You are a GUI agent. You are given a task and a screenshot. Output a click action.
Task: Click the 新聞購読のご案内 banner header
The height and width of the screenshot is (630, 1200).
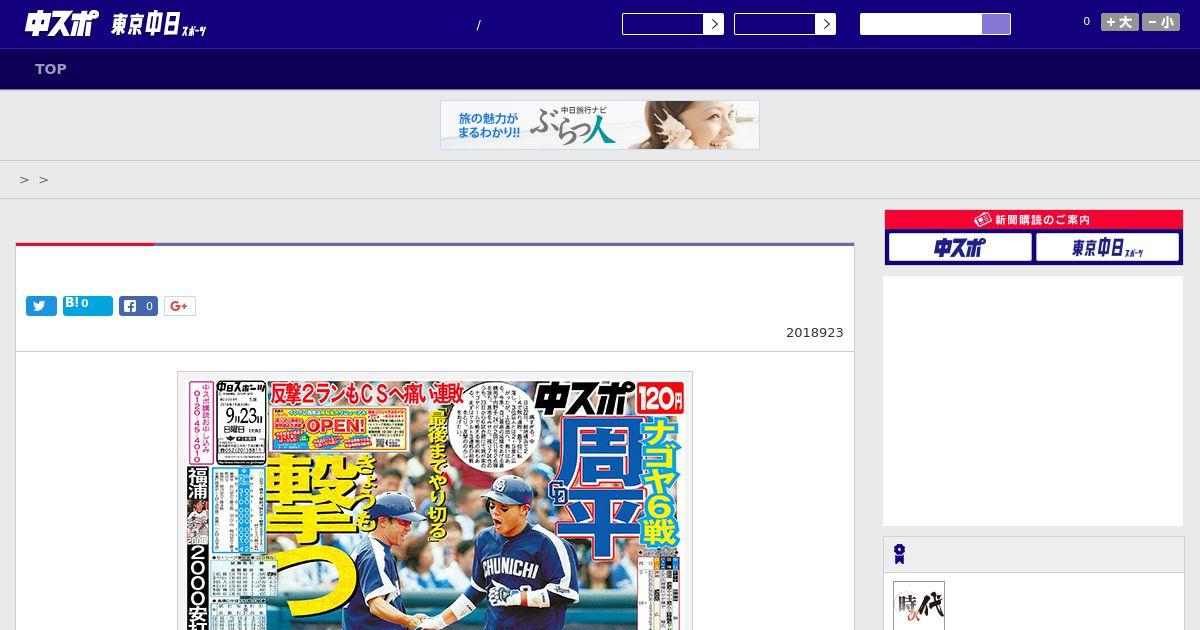coord(1034,220)
